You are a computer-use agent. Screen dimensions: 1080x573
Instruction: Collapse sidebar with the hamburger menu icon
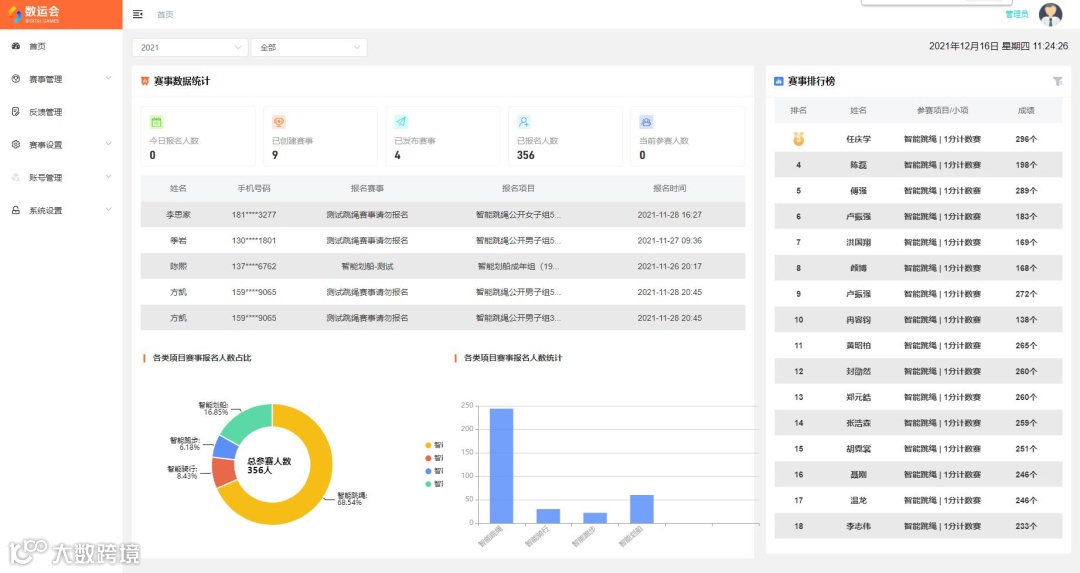point(138,14)
